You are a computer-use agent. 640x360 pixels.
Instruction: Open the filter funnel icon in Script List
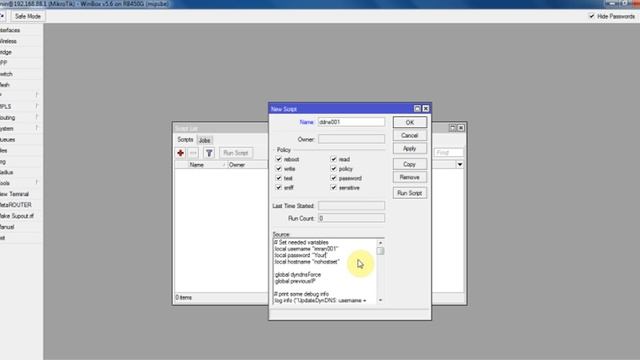[x=209, y=153]
